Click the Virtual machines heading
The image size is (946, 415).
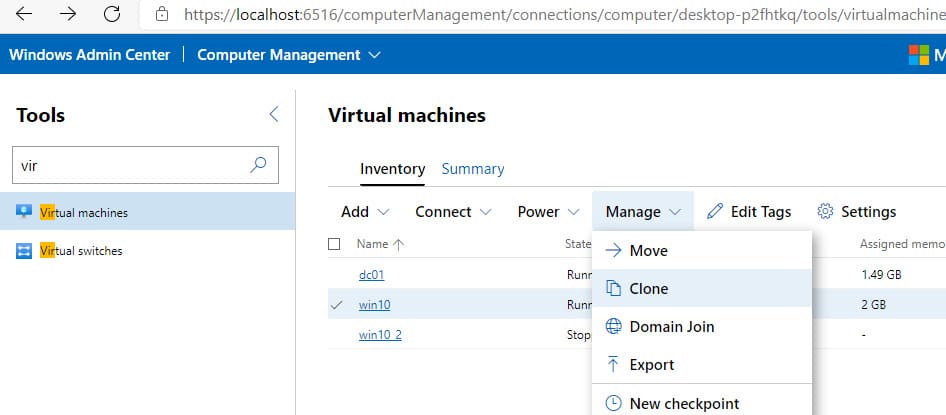407,115
